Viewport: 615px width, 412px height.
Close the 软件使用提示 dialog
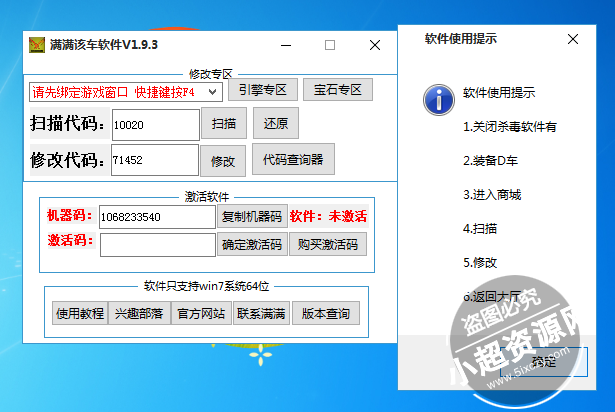[573, 39]
